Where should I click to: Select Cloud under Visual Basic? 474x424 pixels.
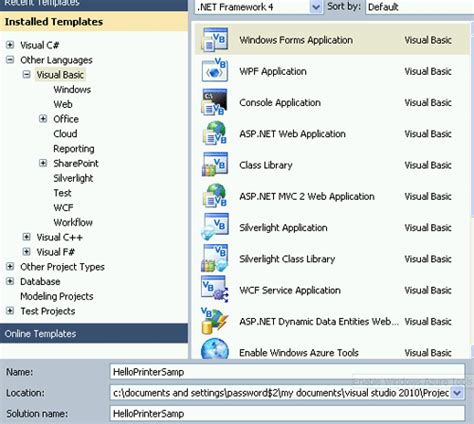click(x=65, y=134)
